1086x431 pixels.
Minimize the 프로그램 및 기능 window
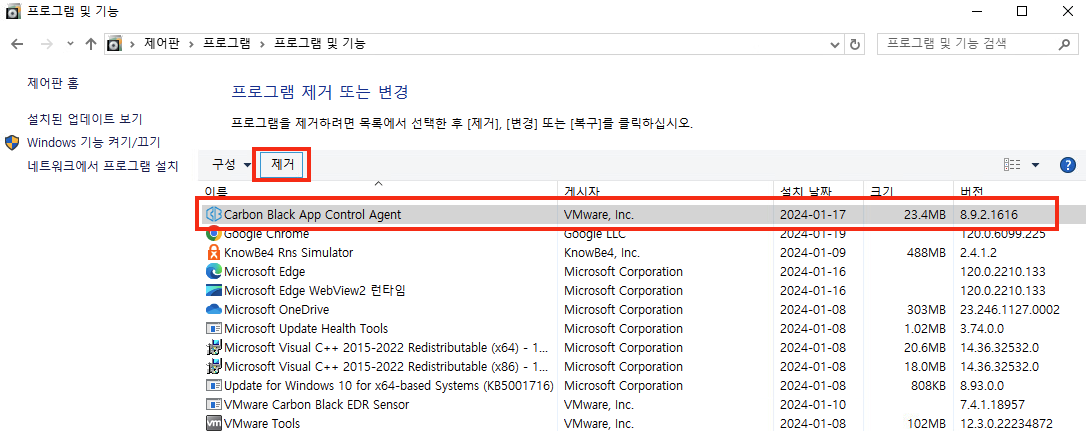(978, 11)
